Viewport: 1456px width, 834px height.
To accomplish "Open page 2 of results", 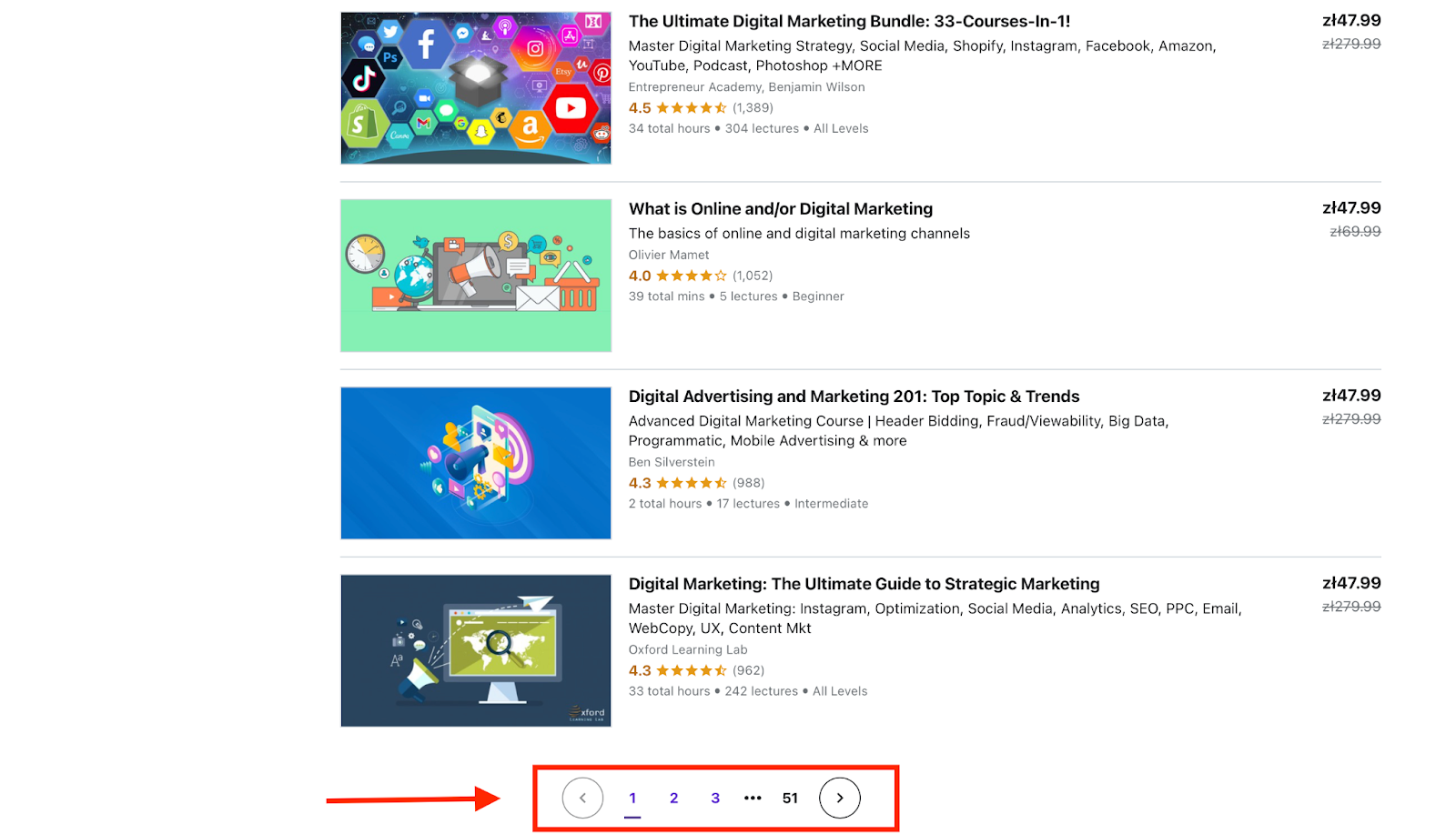I will pos(673,798).
